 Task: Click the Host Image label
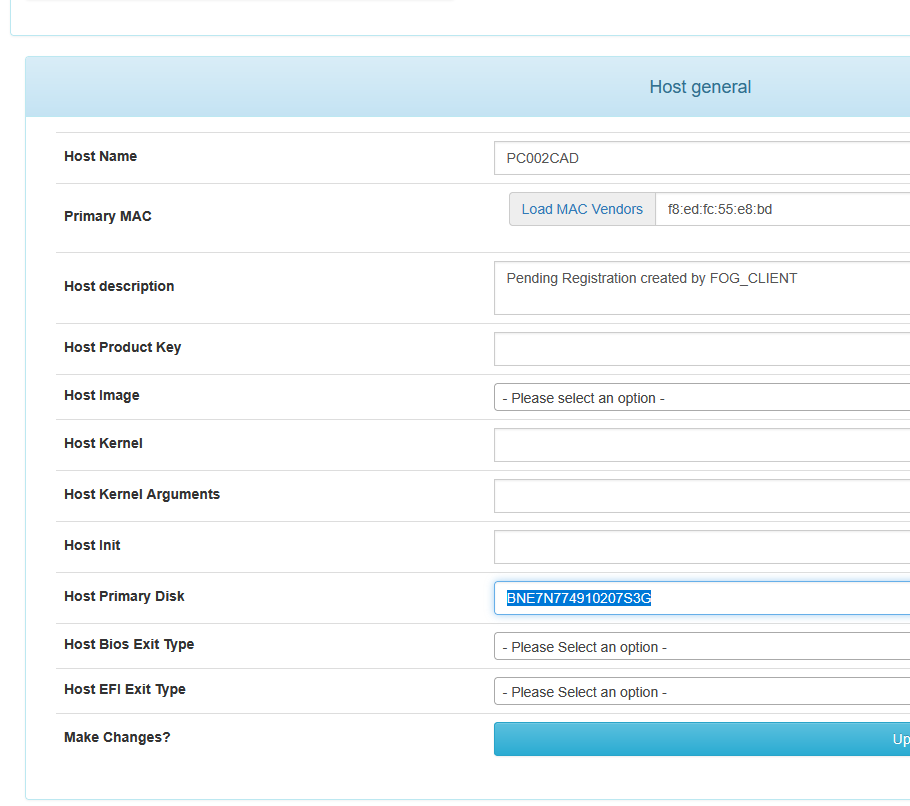tap(102, 395)
